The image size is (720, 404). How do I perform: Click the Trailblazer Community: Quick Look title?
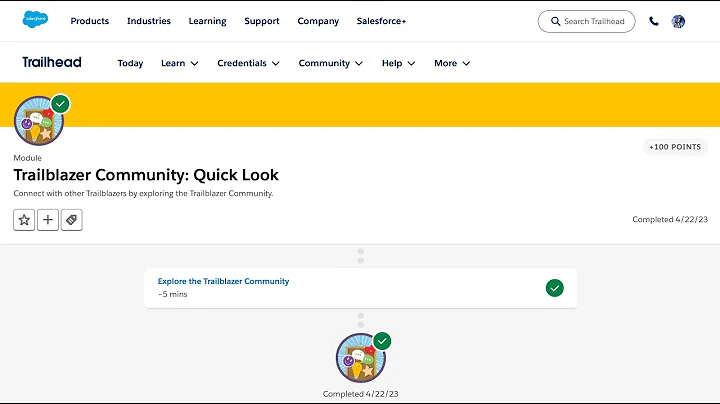pyautogui.click(x=146, y=175)
